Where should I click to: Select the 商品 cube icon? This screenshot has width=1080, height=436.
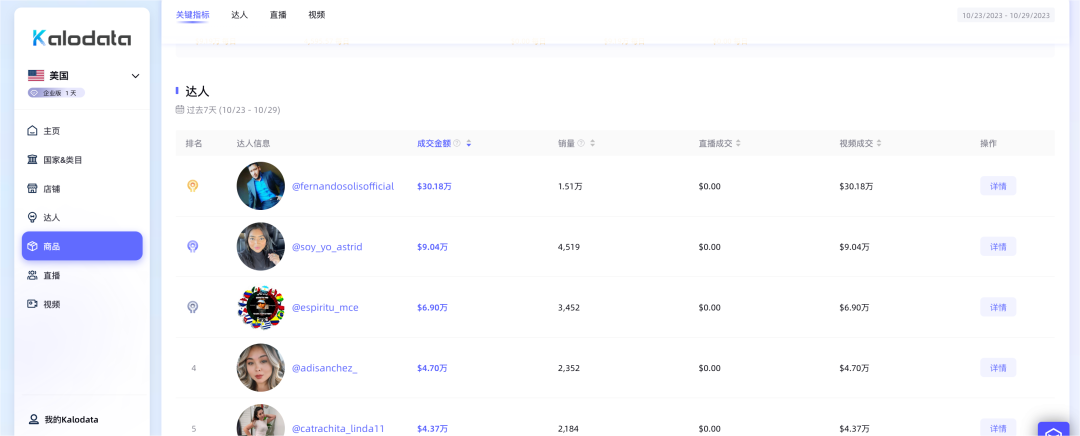pos(32,246)
